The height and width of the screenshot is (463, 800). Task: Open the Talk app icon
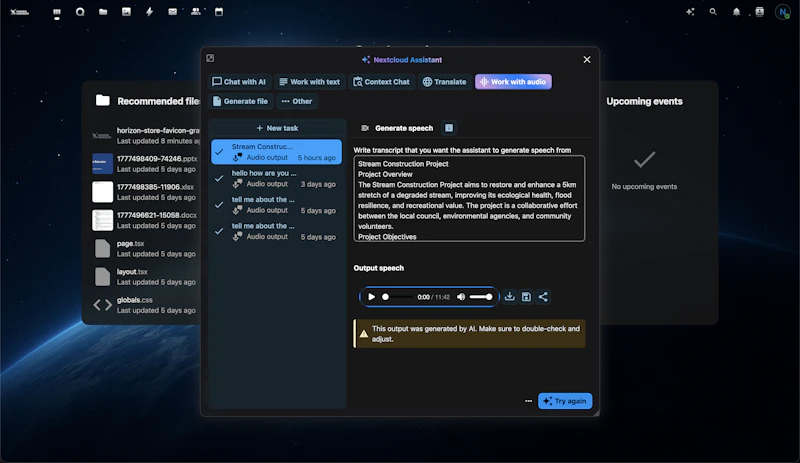80,12
